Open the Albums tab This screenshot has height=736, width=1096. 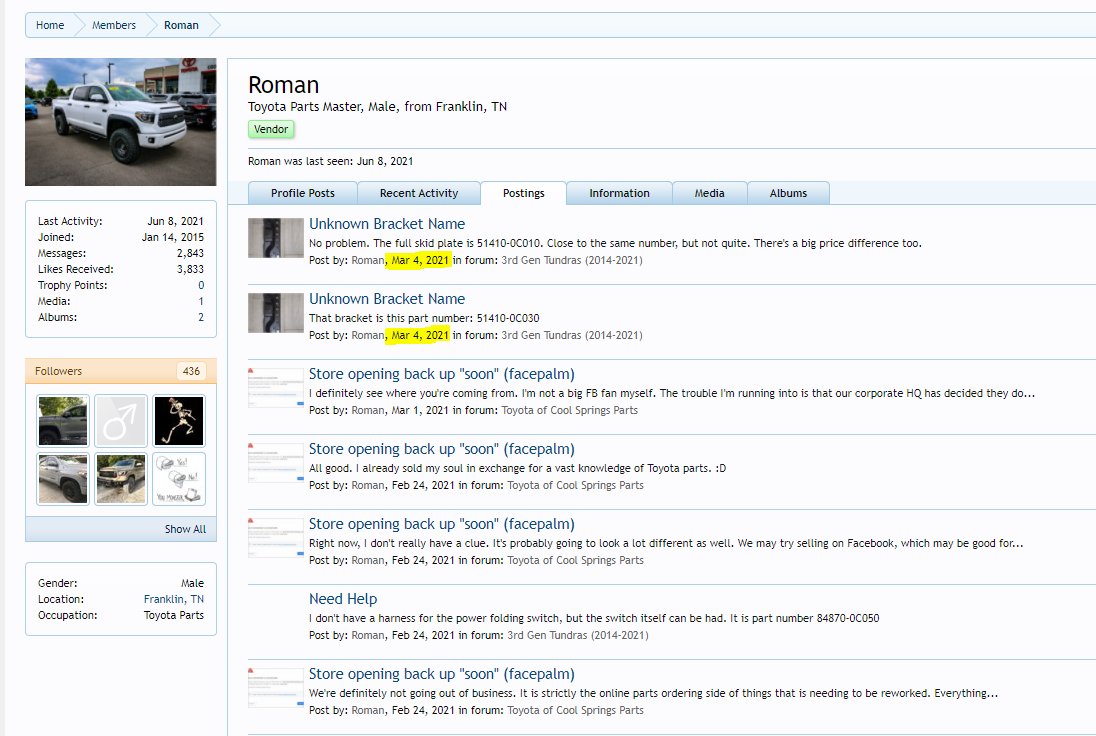tap(788, 193)
